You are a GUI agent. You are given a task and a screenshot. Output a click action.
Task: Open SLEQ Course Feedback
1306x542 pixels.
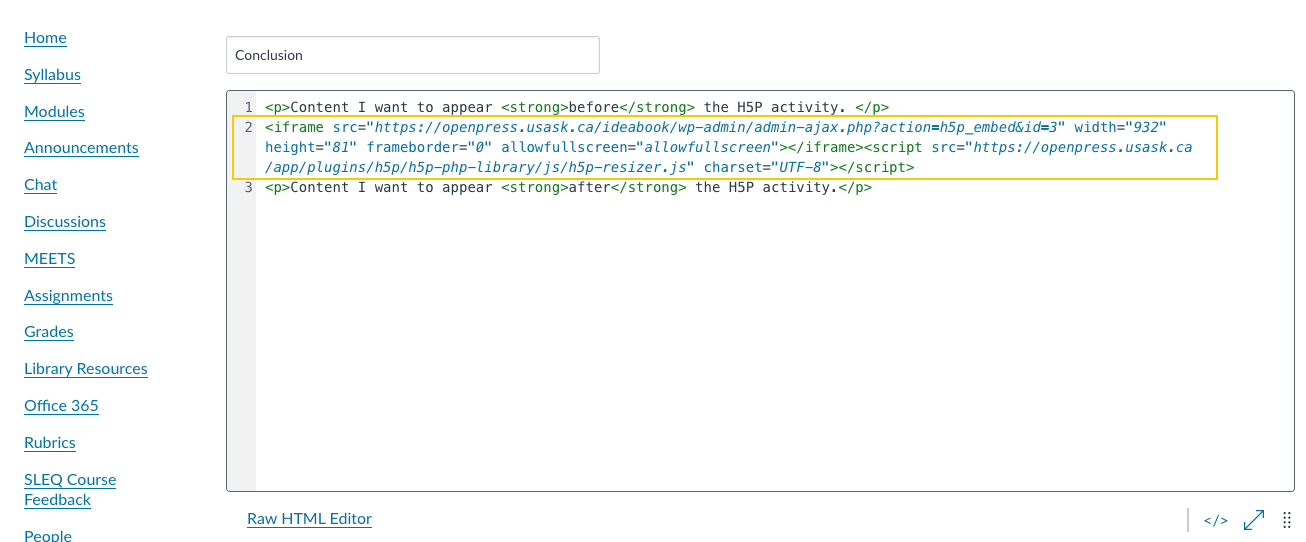[70, 490]
